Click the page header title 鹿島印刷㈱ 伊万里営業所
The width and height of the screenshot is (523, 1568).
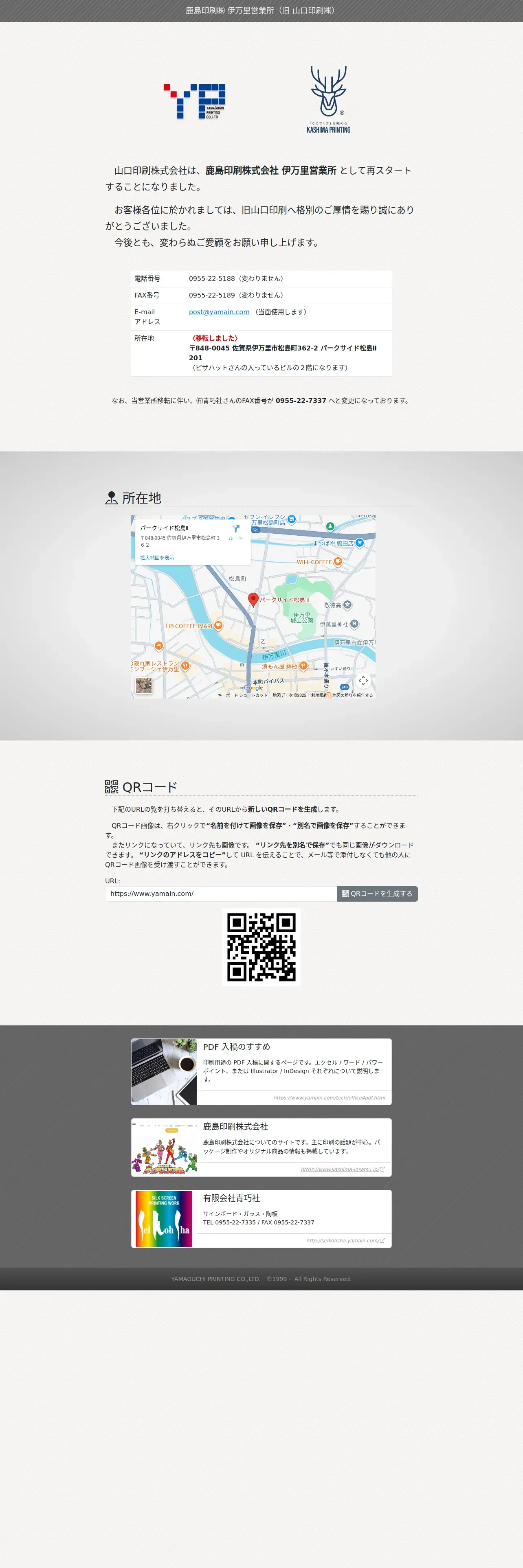pyautogui.click(x=261, y=10)
